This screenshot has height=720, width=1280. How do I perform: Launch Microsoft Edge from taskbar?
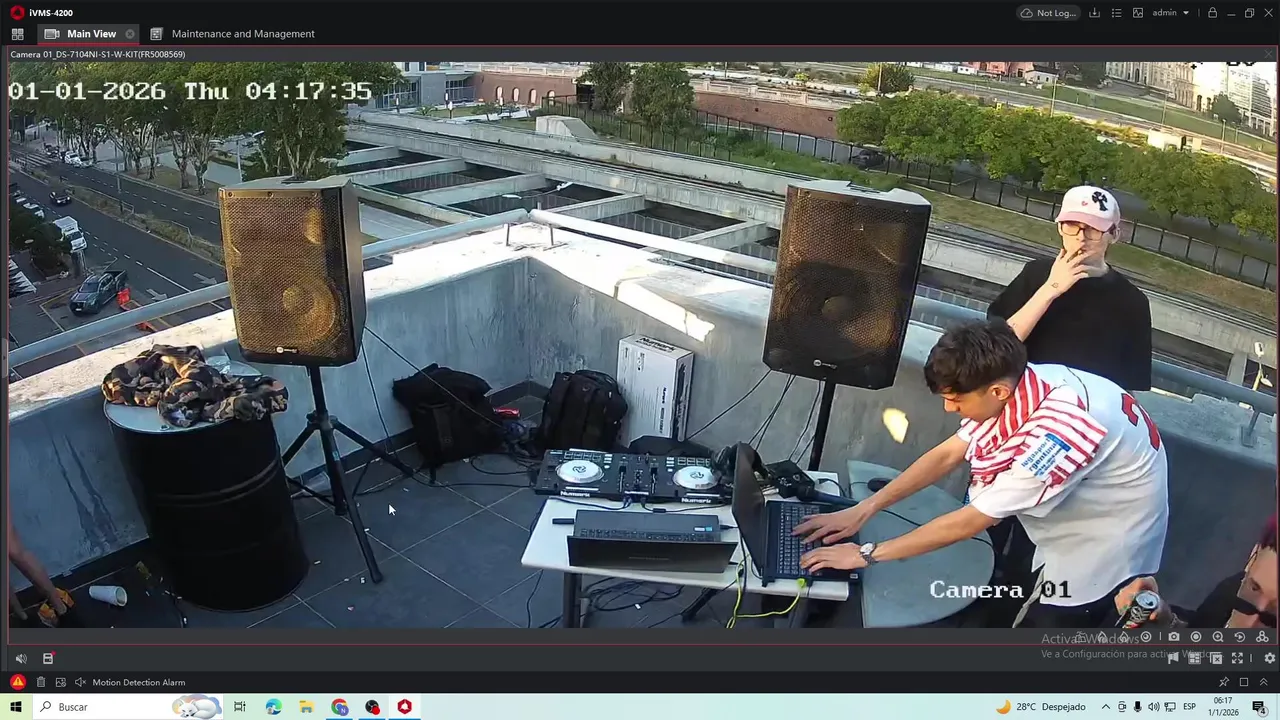pos(274,707)
